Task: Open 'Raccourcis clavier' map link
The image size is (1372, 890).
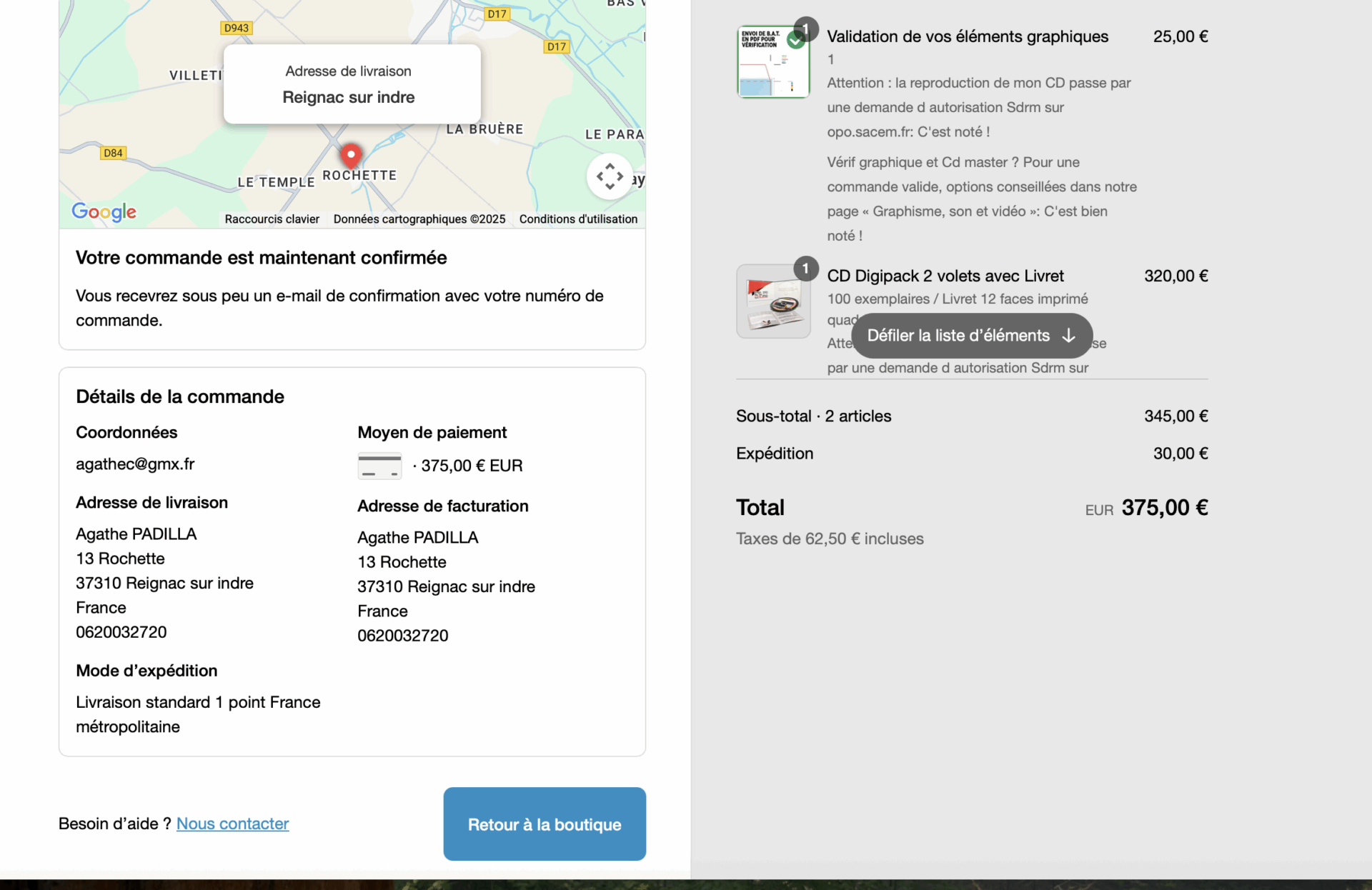Action: pos(272,219)
